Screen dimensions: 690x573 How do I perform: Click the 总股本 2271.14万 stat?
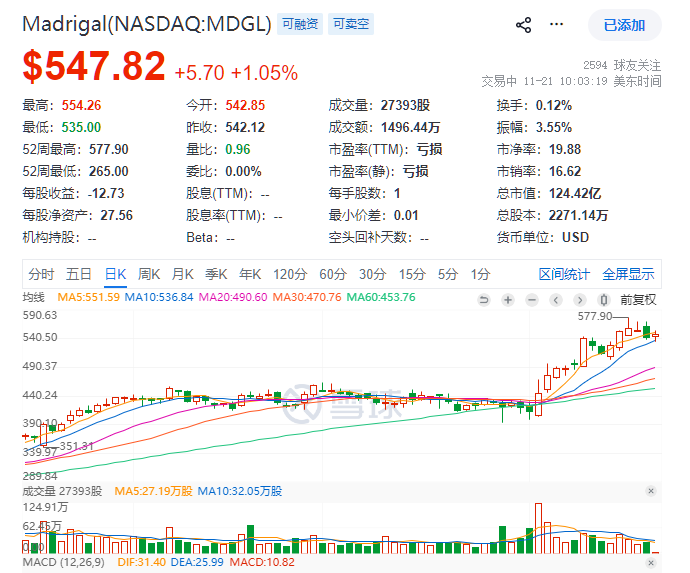(552, 216)
